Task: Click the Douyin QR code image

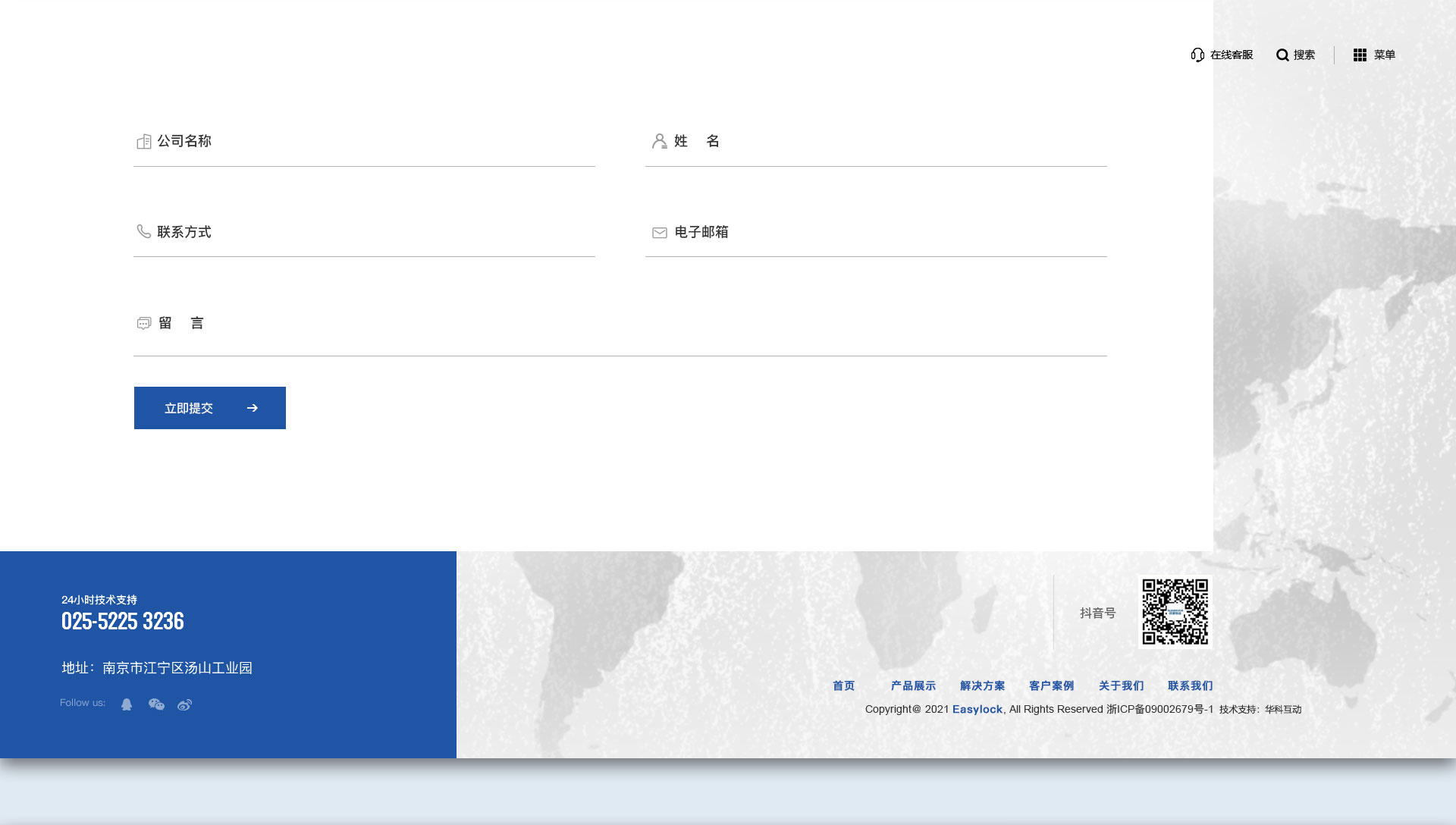Action: 1175,612
